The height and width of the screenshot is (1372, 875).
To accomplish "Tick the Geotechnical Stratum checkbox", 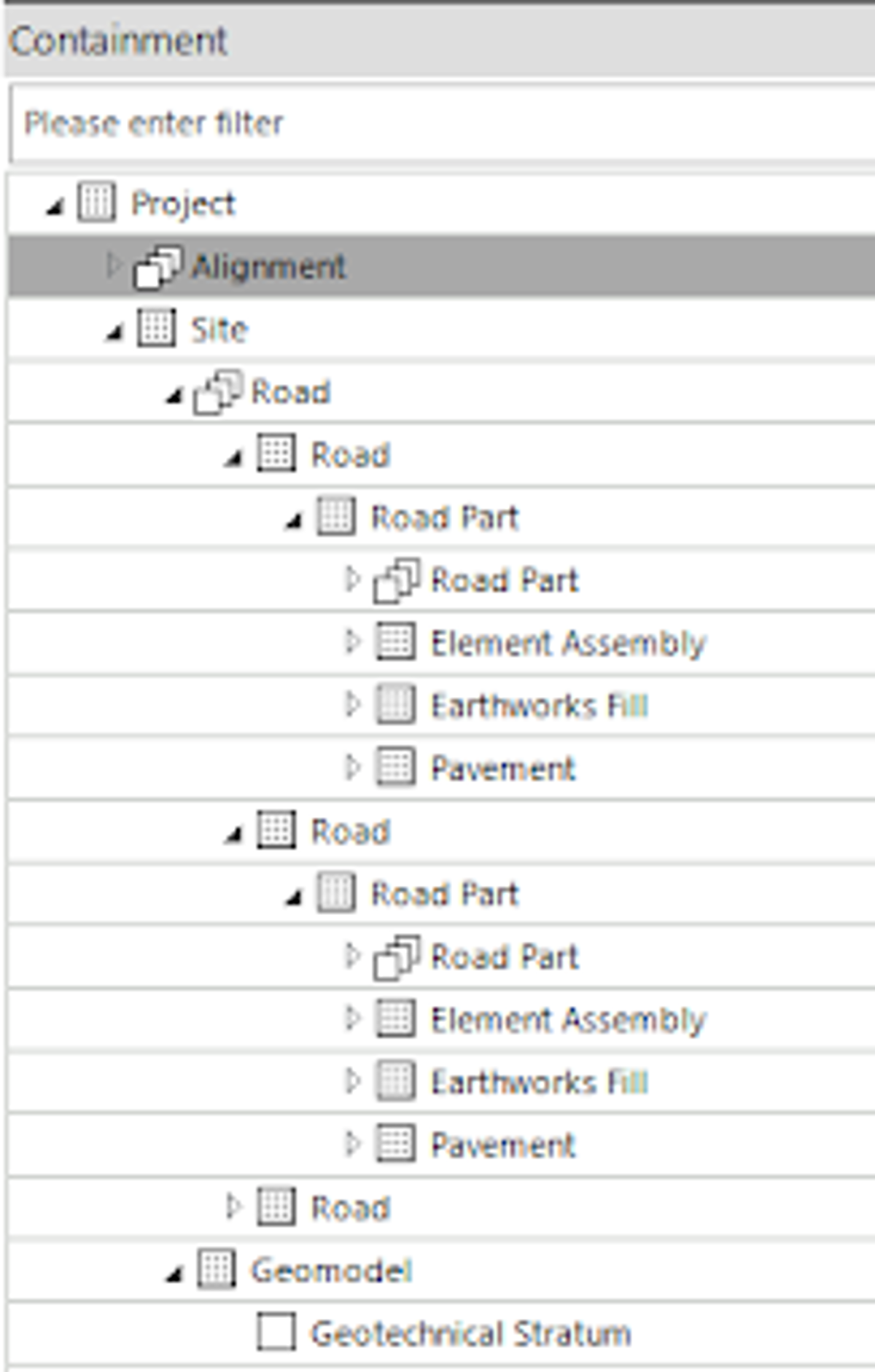I will [276, 1333].
